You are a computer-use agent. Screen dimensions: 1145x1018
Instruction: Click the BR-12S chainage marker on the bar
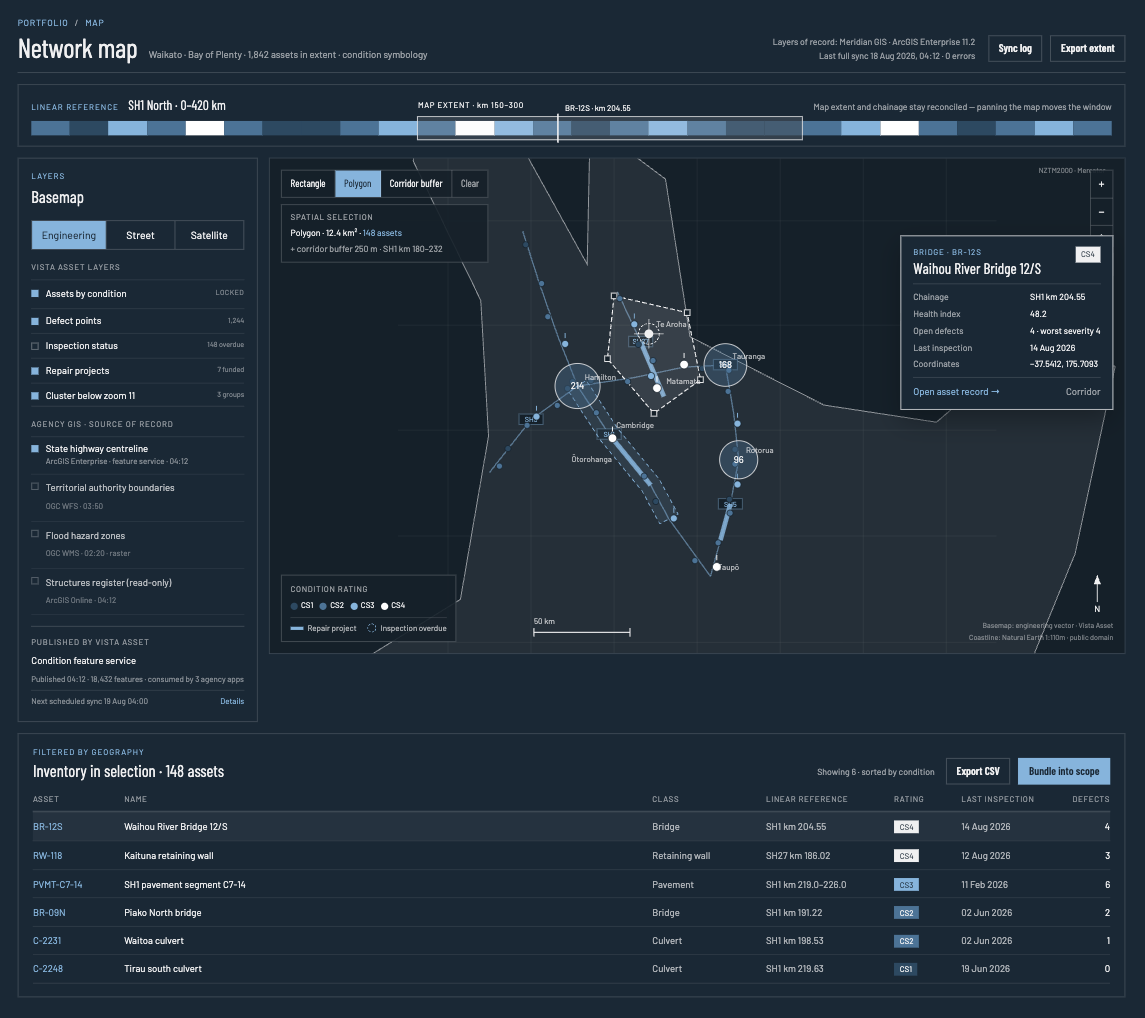(558, 129)
